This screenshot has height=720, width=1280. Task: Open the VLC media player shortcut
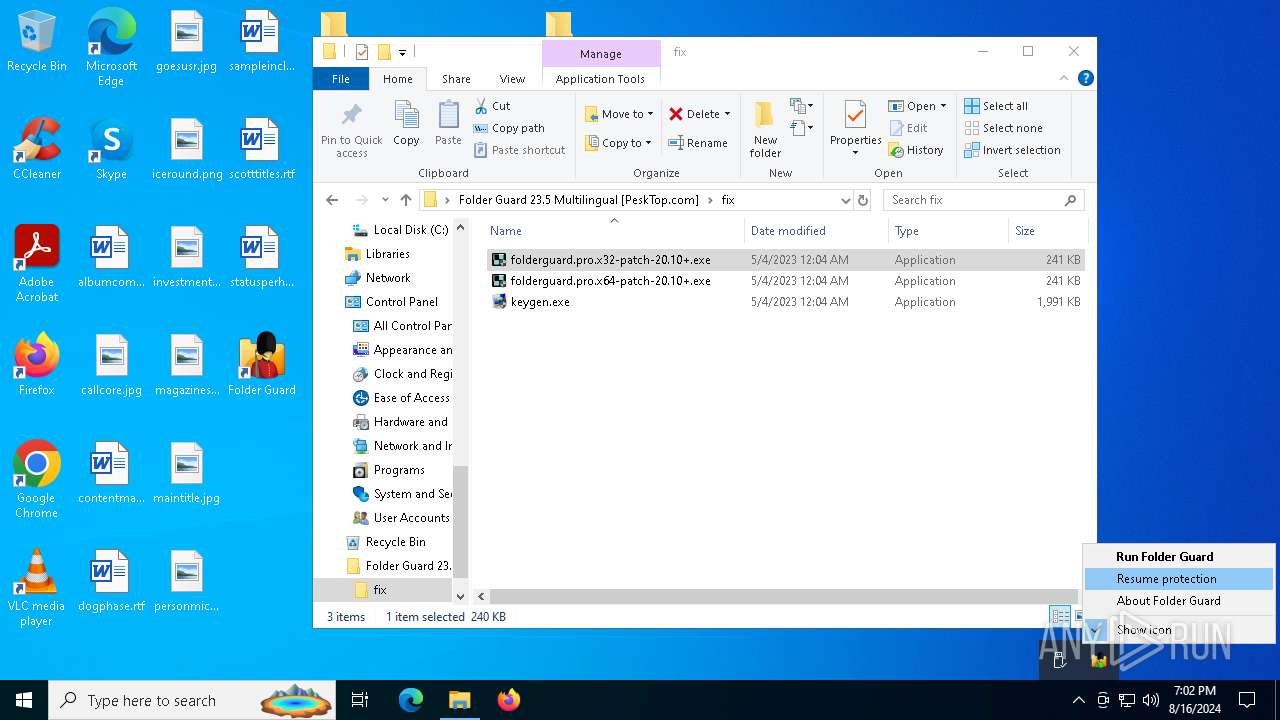point(37,588)
